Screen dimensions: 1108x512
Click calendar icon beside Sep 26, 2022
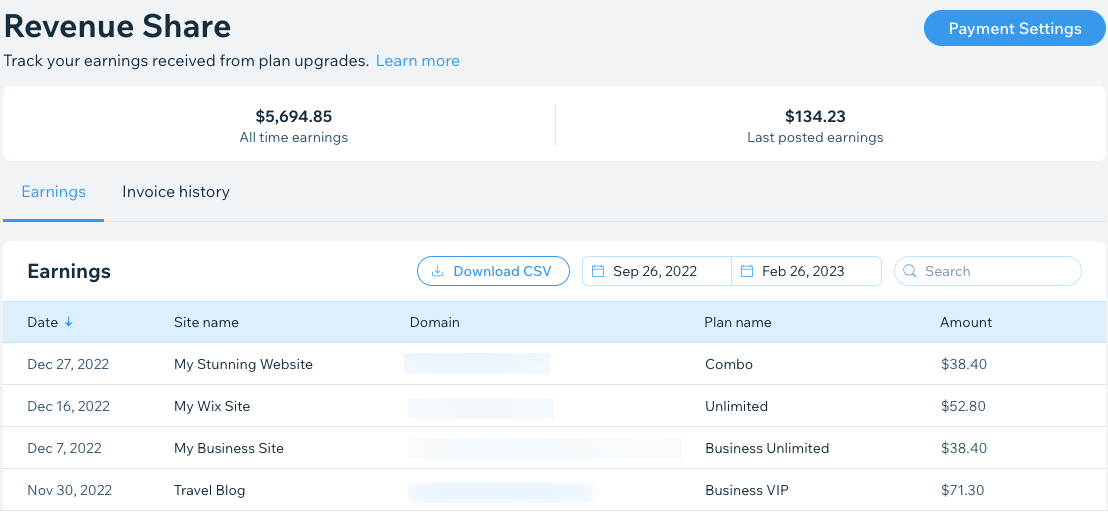pyautogui.click(x=598, y=271)
